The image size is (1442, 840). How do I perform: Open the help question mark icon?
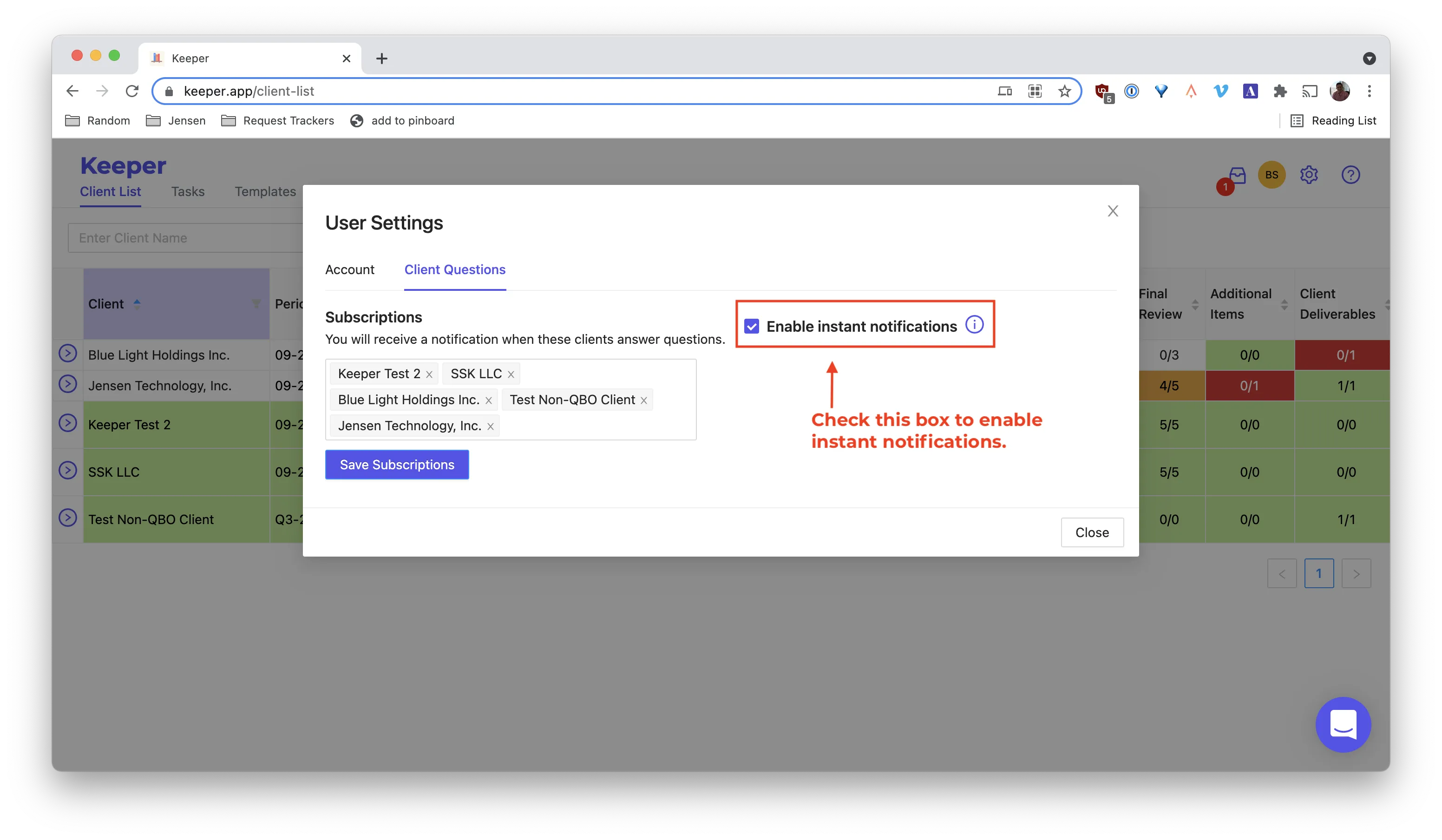(x=1350, y=175)
